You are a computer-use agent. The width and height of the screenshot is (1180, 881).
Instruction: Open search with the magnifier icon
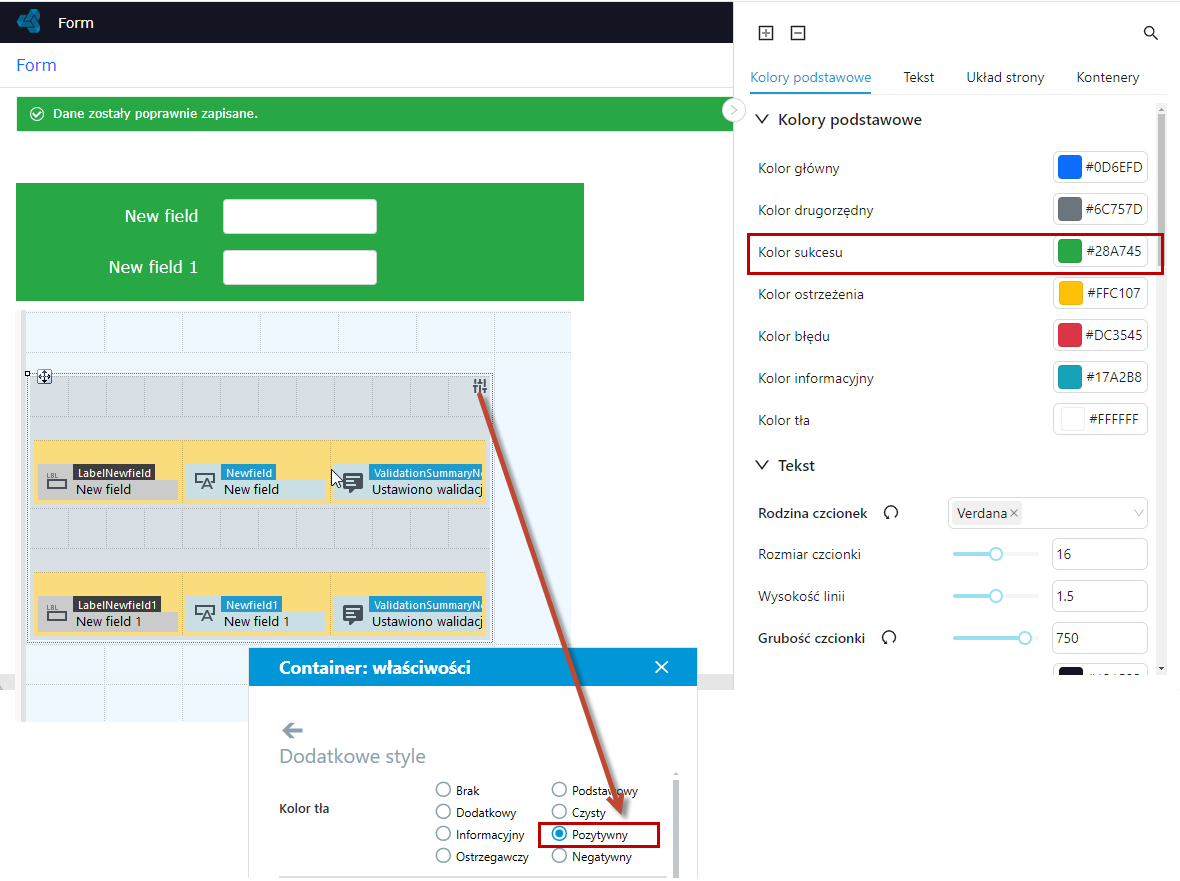(1150, 33)
